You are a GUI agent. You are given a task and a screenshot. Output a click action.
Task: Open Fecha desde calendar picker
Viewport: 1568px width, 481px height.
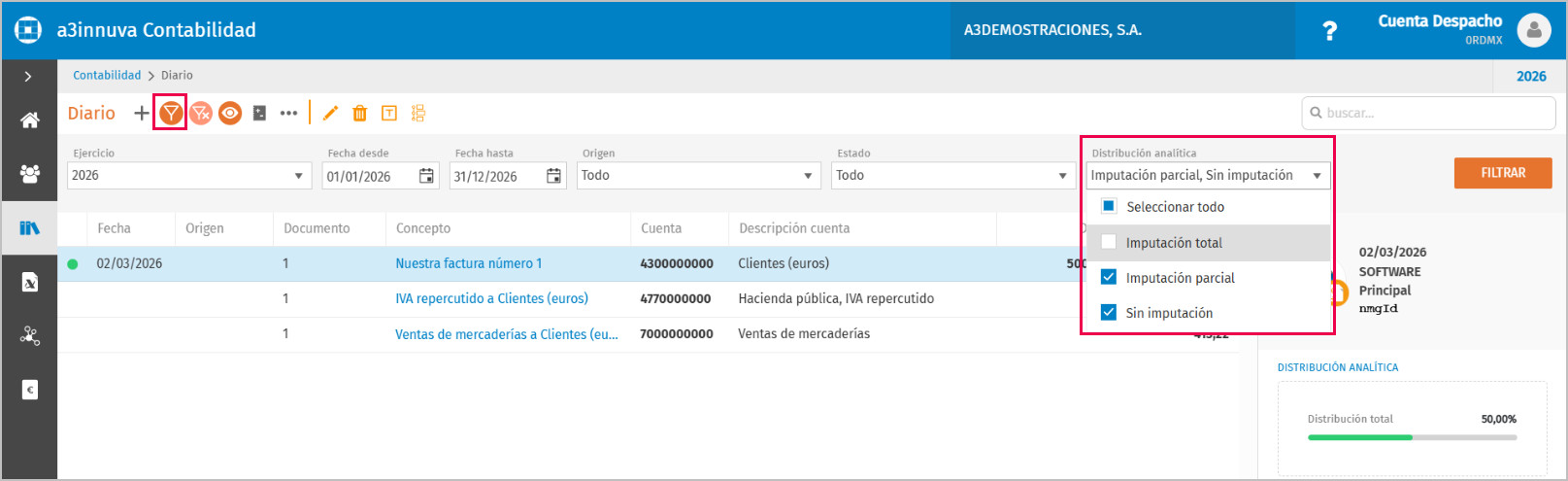point(426,176)
